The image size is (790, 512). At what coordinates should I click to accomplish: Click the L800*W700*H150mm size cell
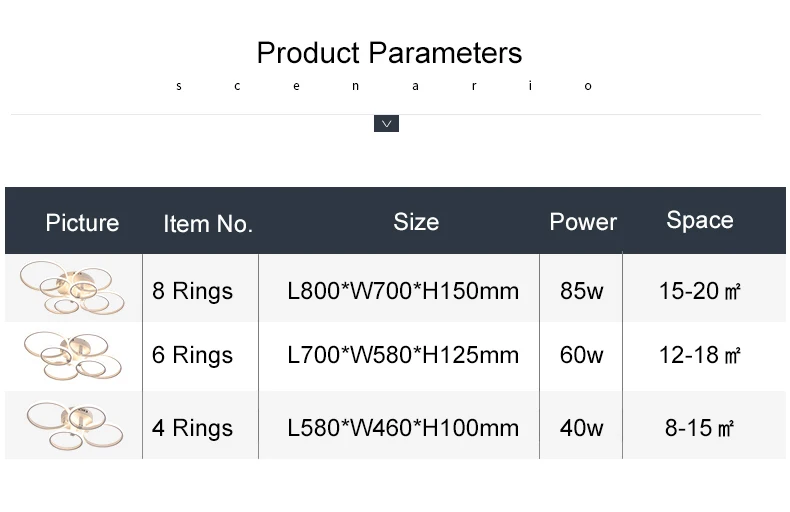pyautogui.click(x=403, y=291)
